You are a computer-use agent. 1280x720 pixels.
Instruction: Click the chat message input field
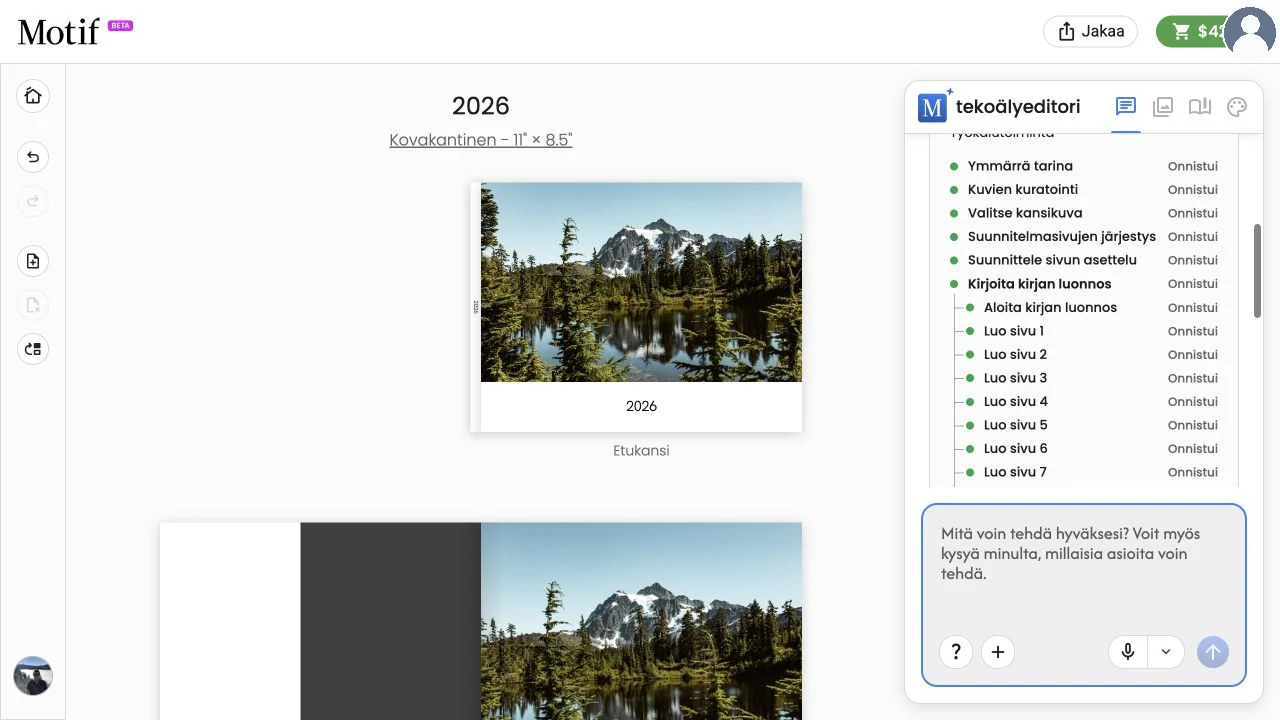tap(1084, 565)
